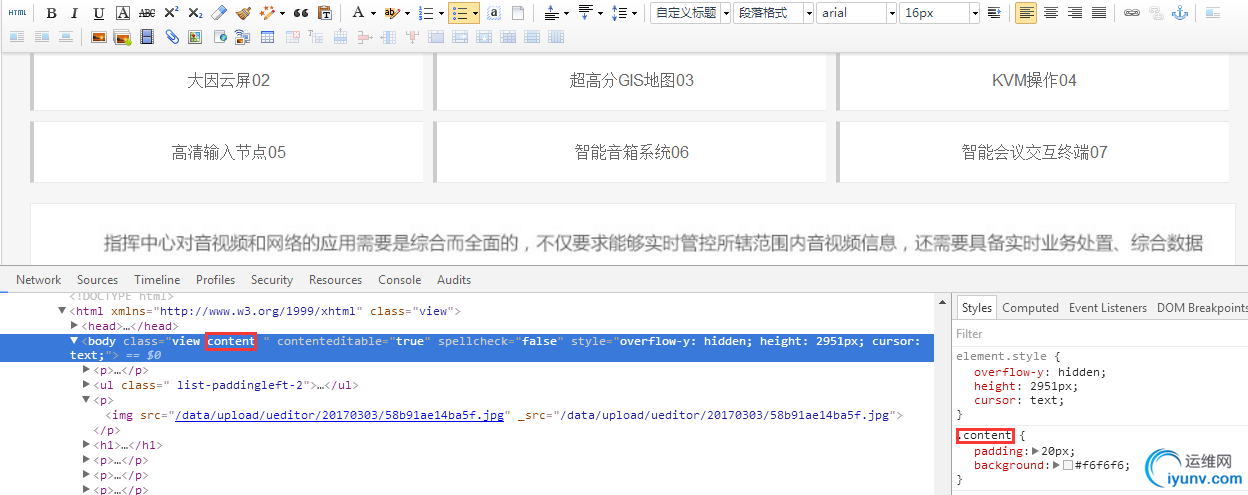Expand the h1 element node
This screenshot has width=1248, height=495.
(86, 445)
